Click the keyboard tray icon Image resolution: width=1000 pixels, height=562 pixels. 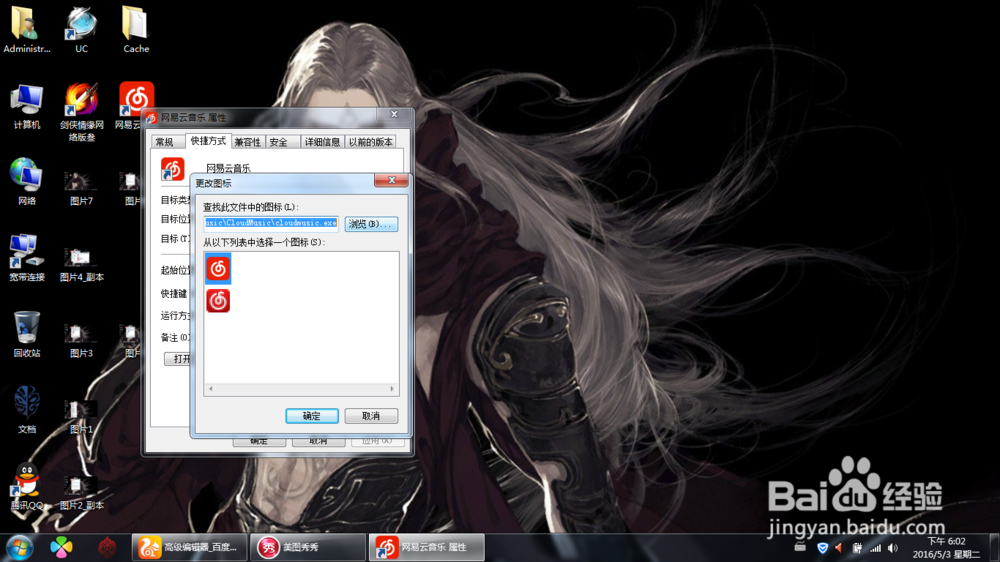[800, 547]
